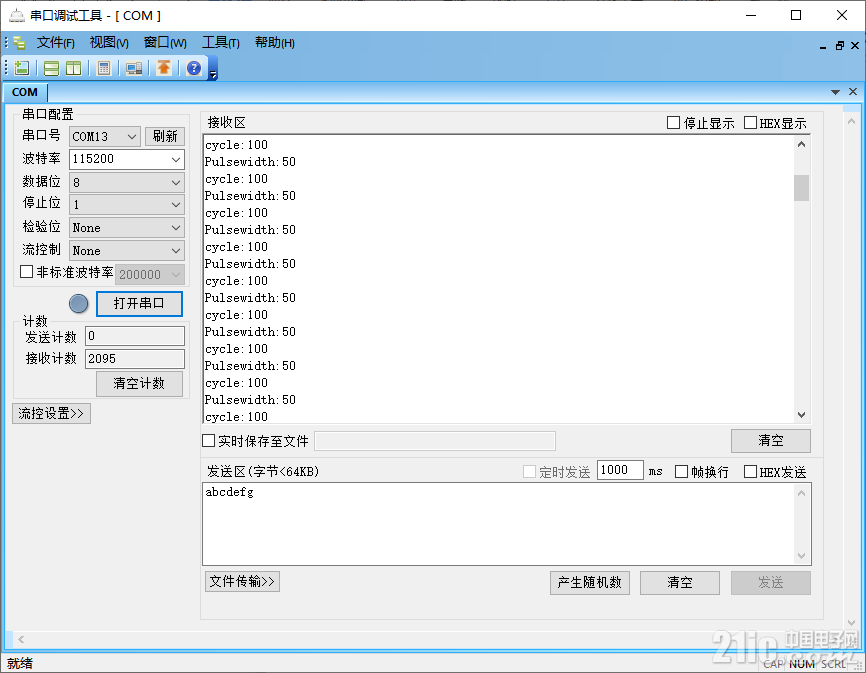Viewport: 866px width, 673px height.
Task: Expand the 流控制 None dropdown
Action: (176, 251)
